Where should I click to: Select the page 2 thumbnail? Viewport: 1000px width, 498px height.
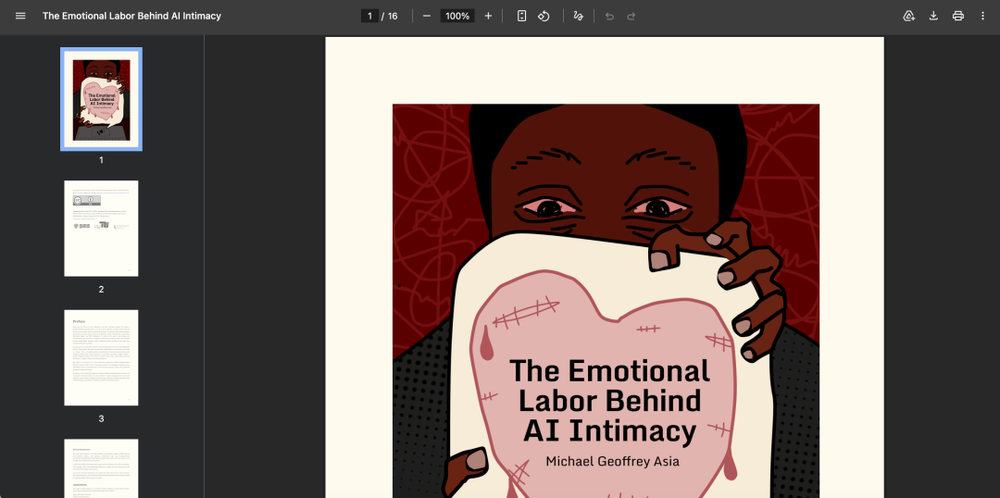tap(101, 228)
